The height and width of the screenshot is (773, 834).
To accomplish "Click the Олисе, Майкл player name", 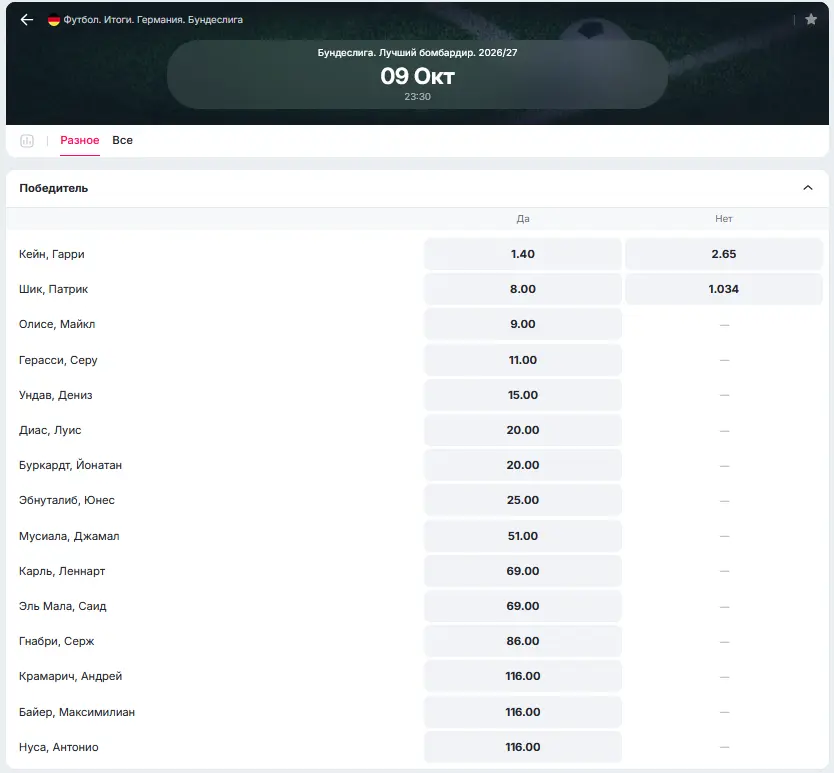I will point(57,325).
